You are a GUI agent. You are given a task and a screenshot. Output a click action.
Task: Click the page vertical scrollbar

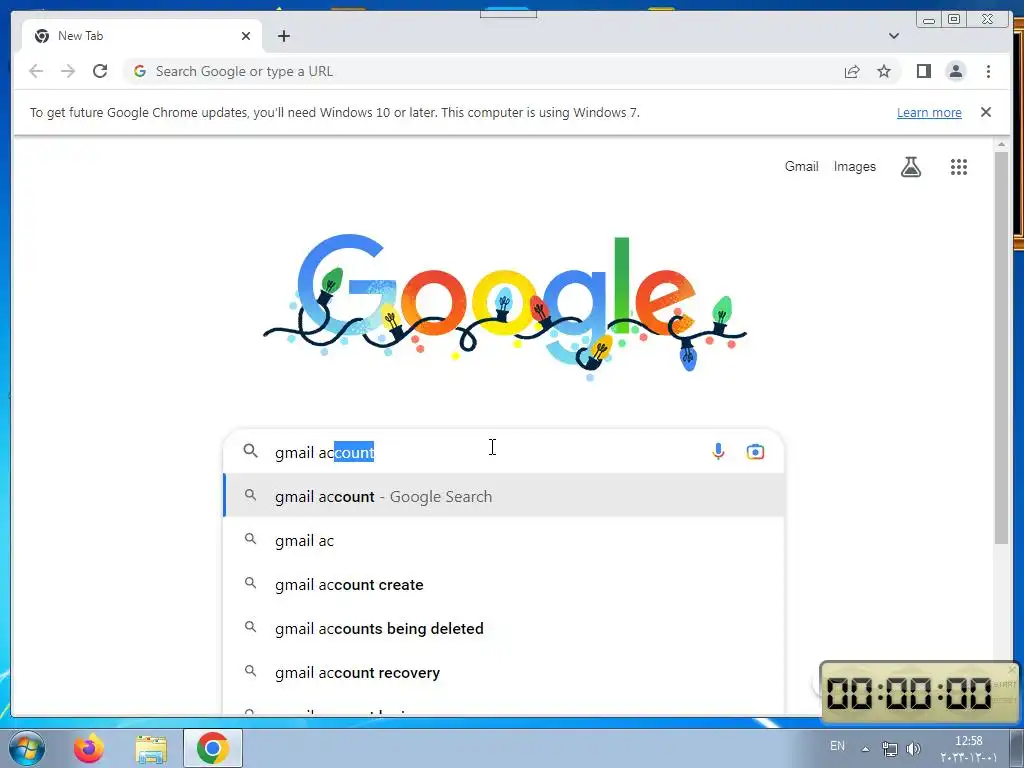[1001, 347]
